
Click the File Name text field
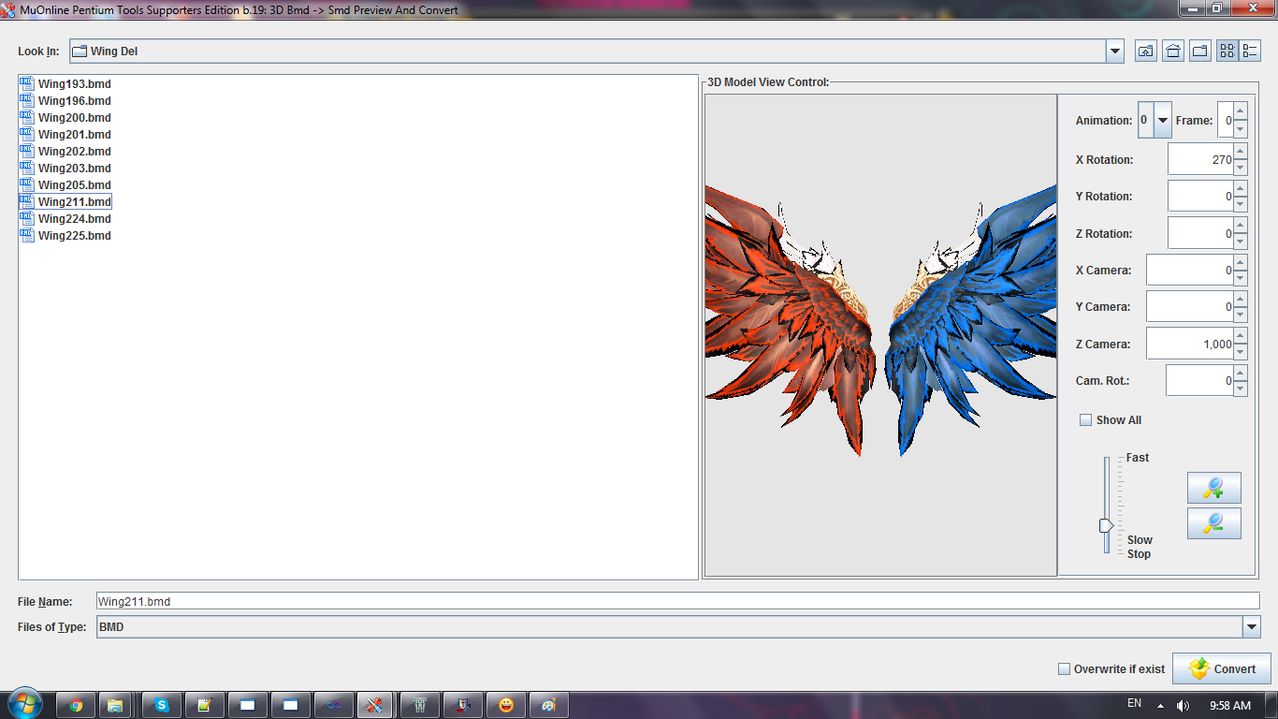coord(677,602)
